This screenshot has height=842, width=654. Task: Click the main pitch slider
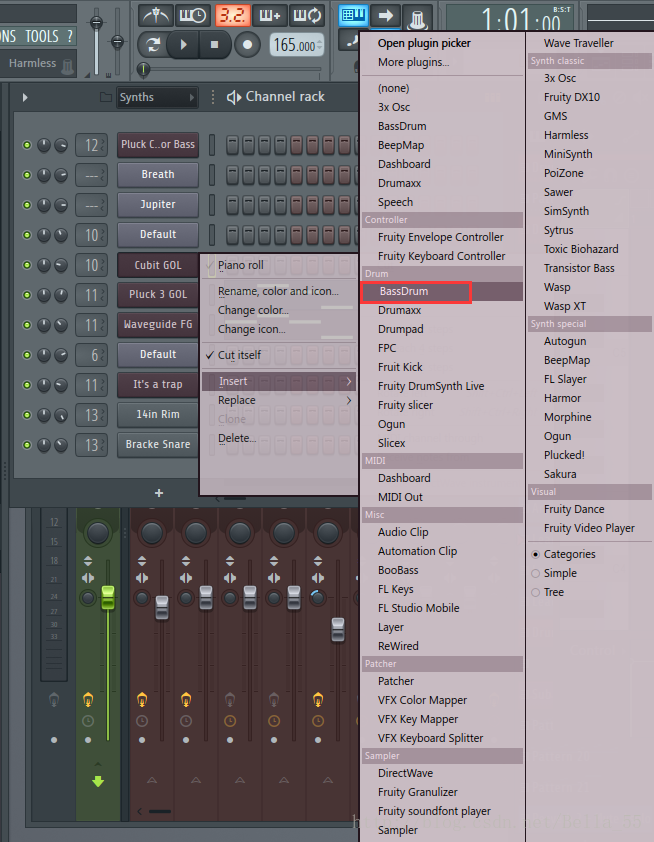coord(117,41)
